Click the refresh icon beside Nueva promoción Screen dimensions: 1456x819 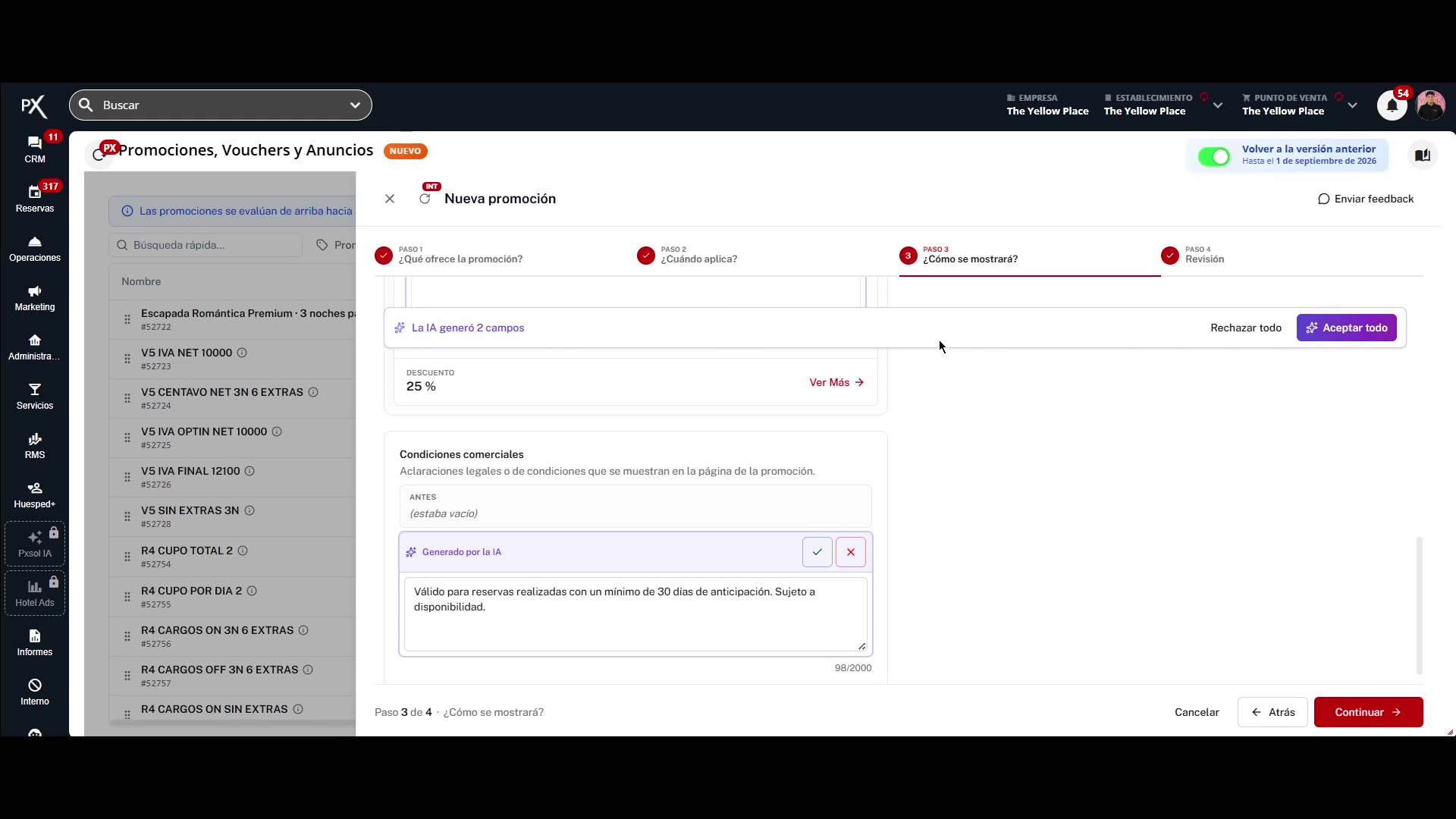[x=425, y=199]
